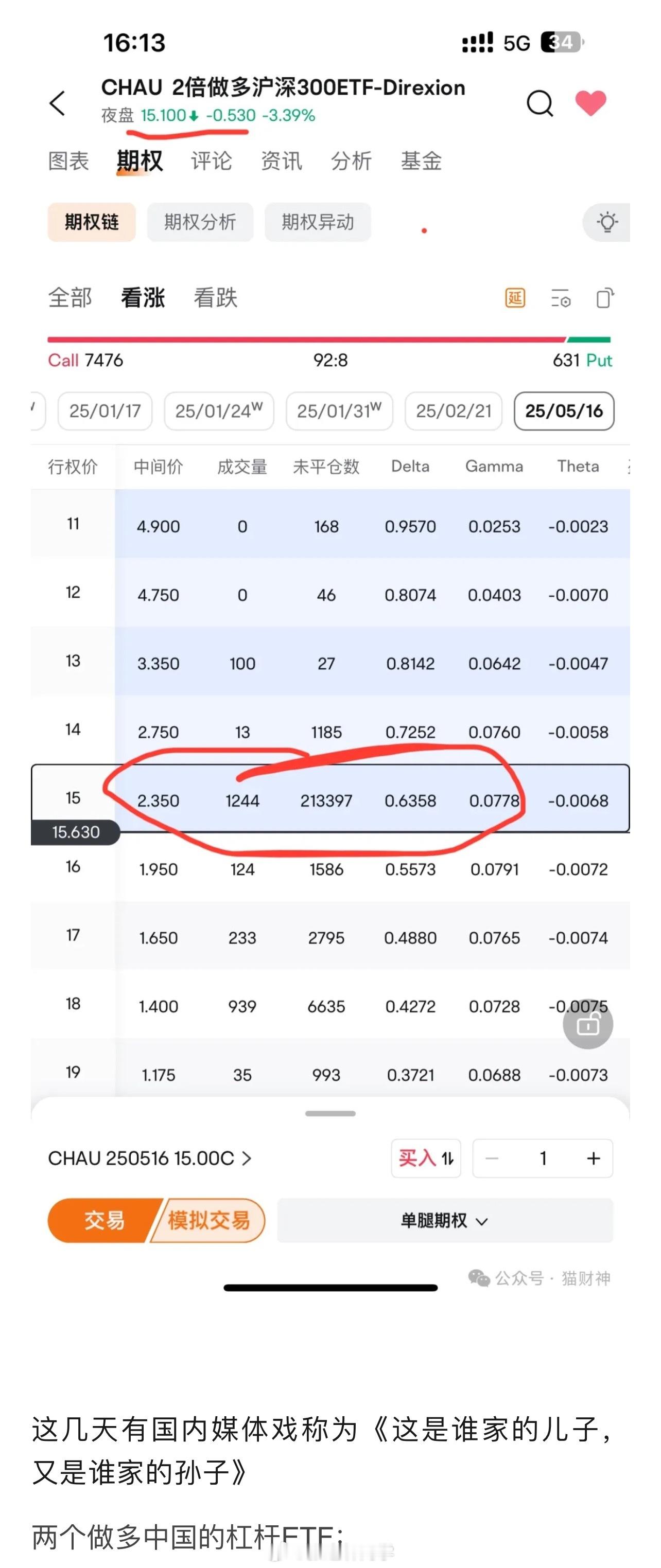Screen dimensions: 661x1568
Task: Toggle 买入 buy/sell direction
Action: coord(426,1159)
